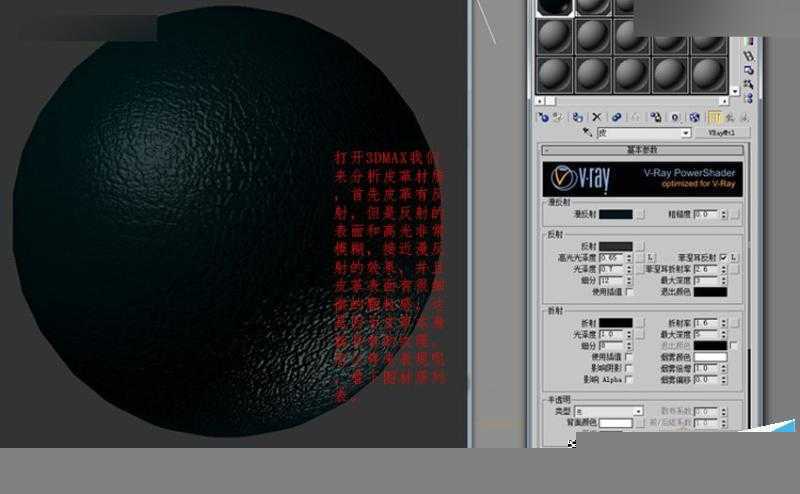Click 粗糙度 spinner arrows
Image resolution: width=800 pixels, height=494 pixels.
click(723, 214)
